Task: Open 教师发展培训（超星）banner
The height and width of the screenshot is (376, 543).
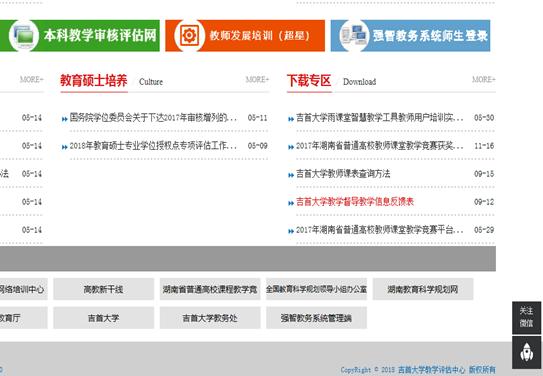Action: 245,35
